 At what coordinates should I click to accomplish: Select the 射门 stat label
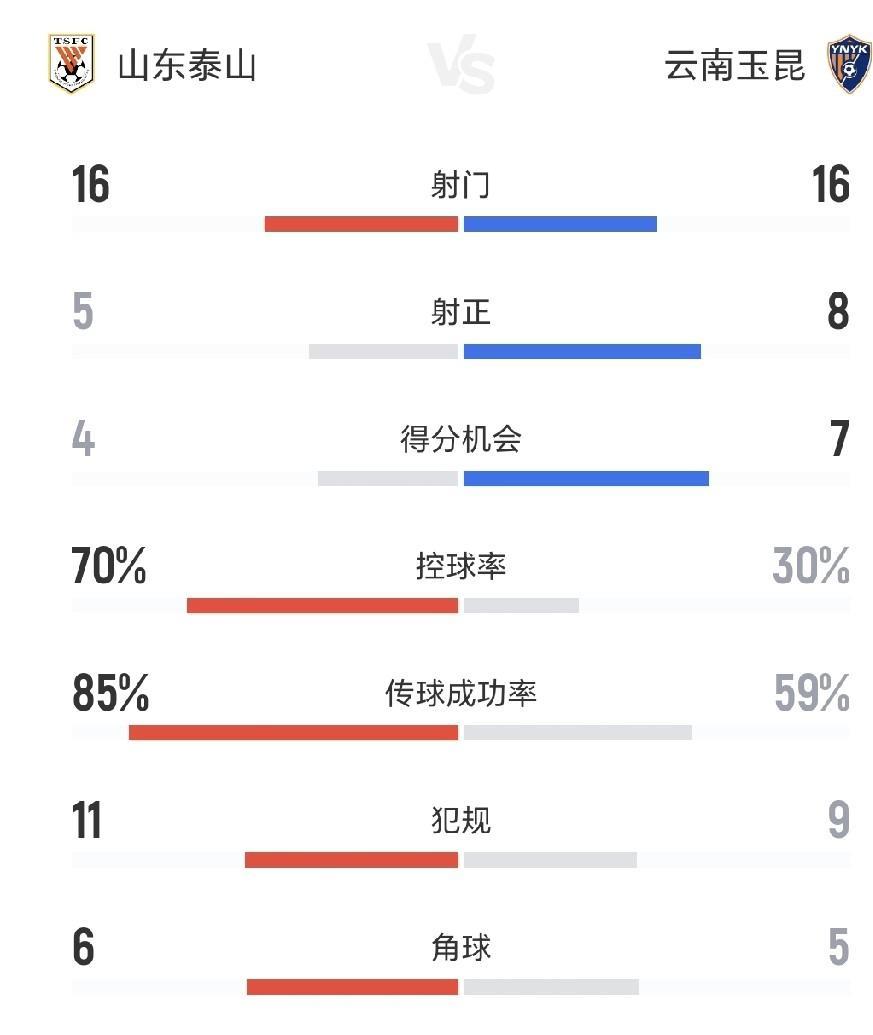(461, 186)
